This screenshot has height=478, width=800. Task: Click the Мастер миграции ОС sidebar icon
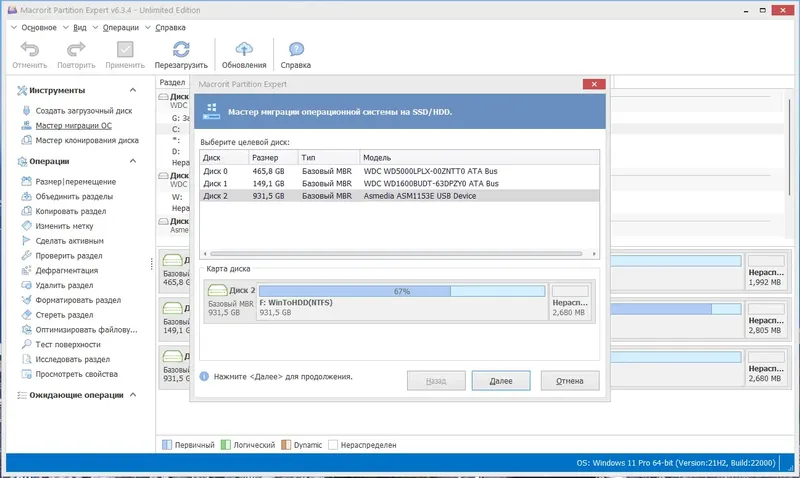tap(26, 125)
